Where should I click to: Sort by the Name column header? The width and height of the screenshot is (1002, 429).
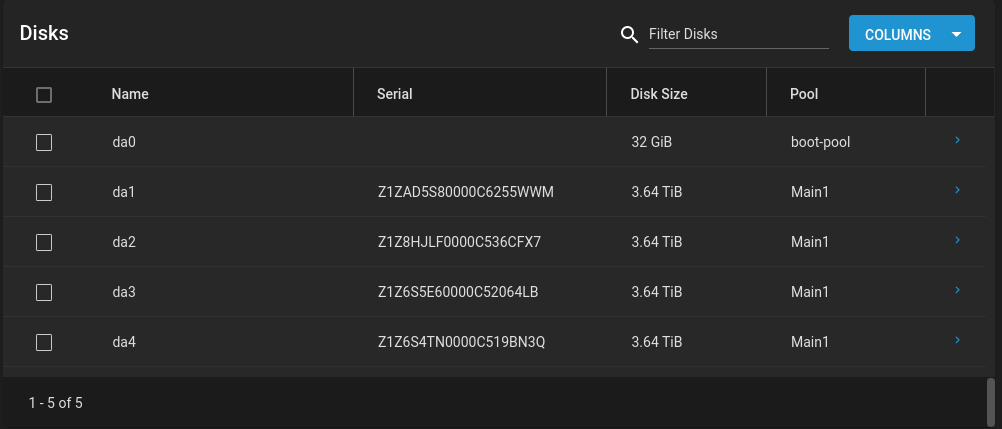130,94
